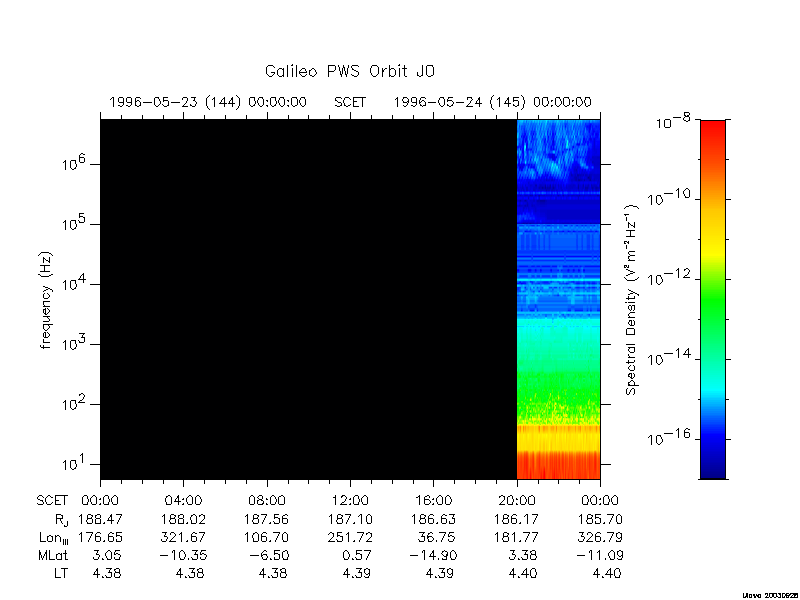
Task: Select the MLat value "0.57"
Action: (357, 555)
